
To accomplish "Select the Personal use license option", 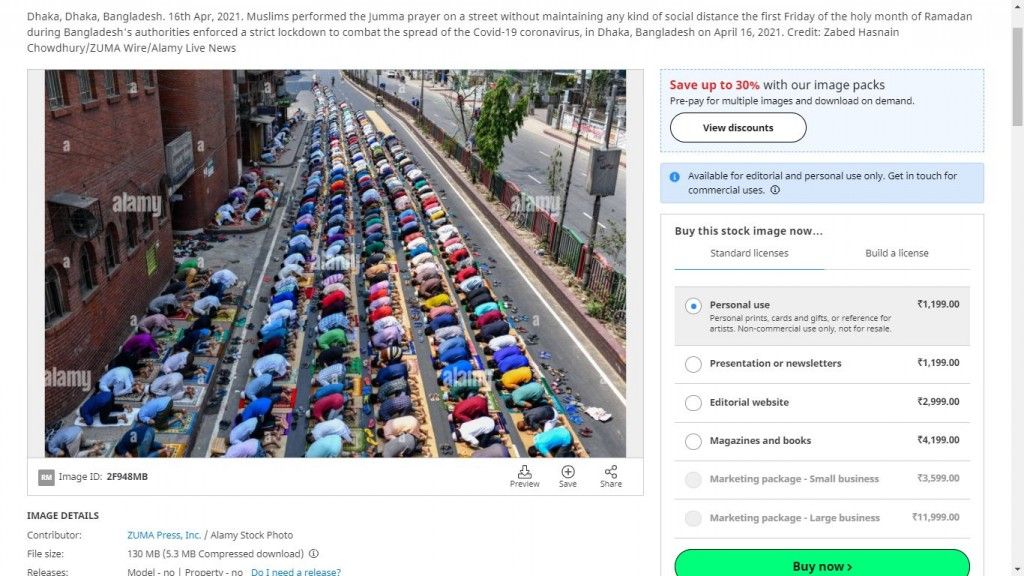I will point(694,306).
